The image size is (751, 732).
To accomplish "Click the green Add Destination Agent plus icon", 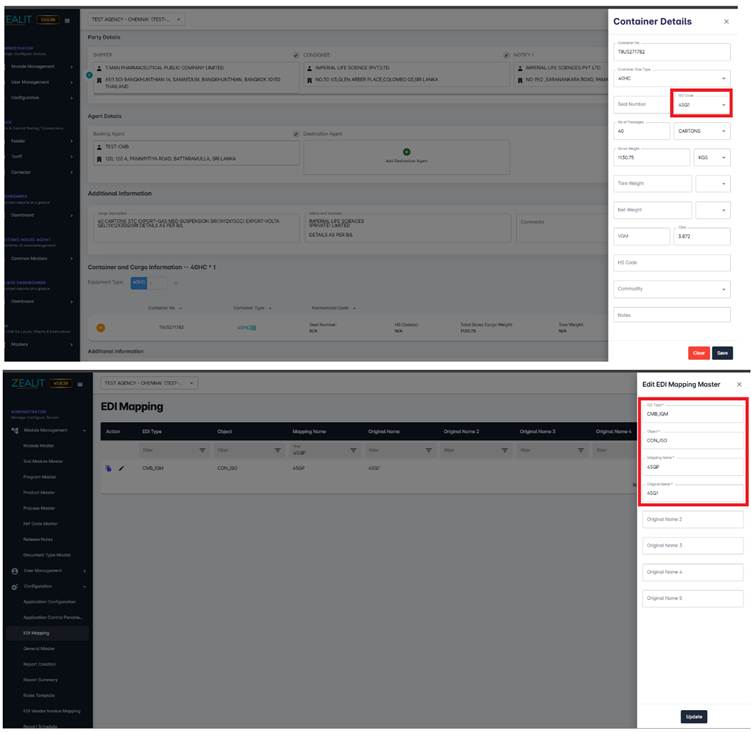I will (406, 152).
